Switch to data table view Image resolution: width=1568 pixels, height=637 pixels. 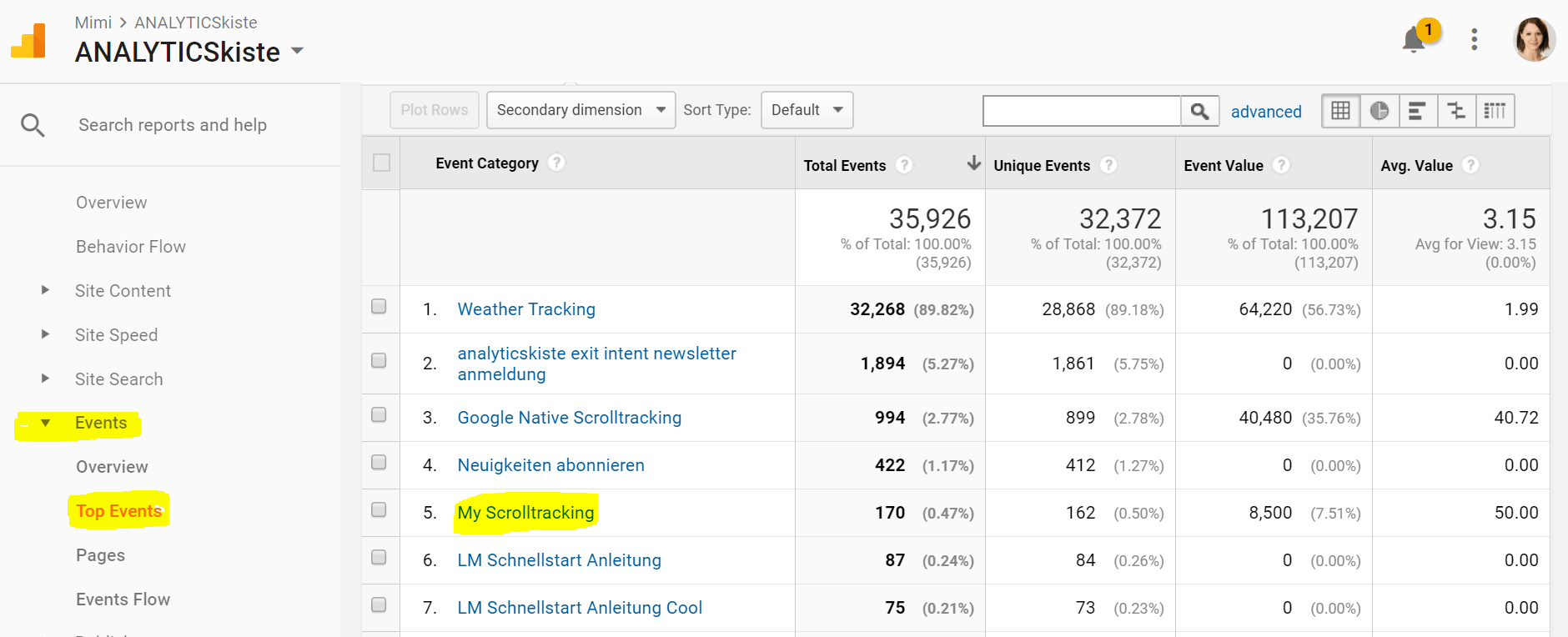(x=1340, y=111)
